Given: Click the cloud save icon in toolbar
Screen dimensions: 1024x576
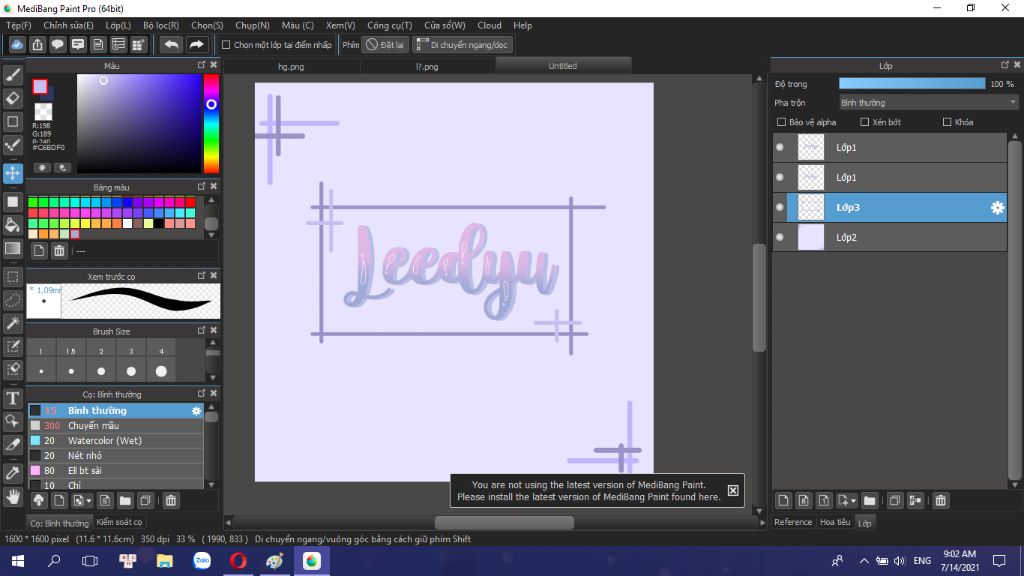Looking at the screenshot, I should click(x=17, y=44).
